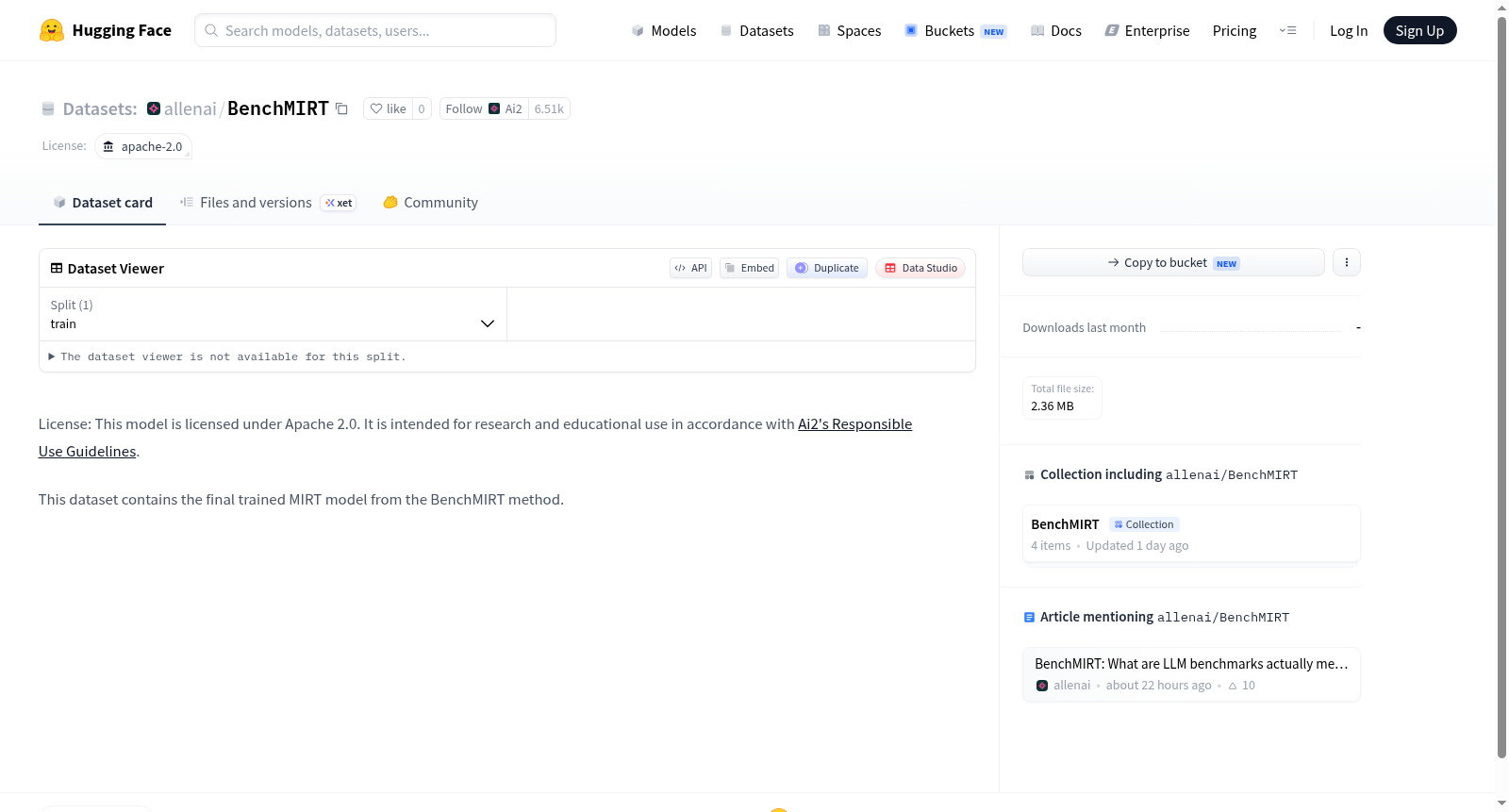Image resolution: width=1509 pixels, height=812 pixels.
Task: Click the upvote triangle on the article
Action: [x=1233, y=686]
